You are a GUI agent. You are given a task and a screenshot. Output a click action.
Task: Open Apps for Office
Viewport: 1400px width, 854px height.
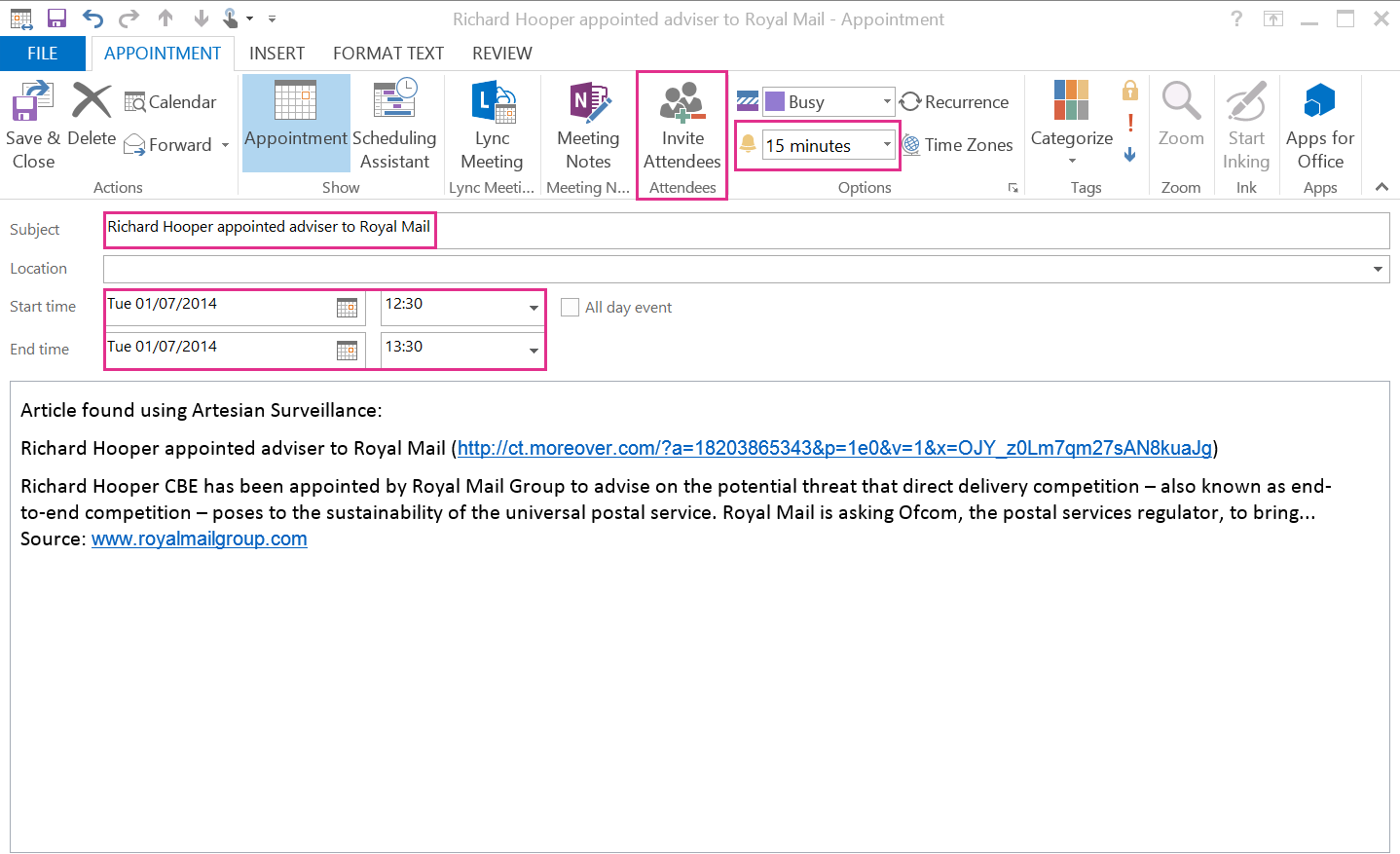tap(1320, 124)
